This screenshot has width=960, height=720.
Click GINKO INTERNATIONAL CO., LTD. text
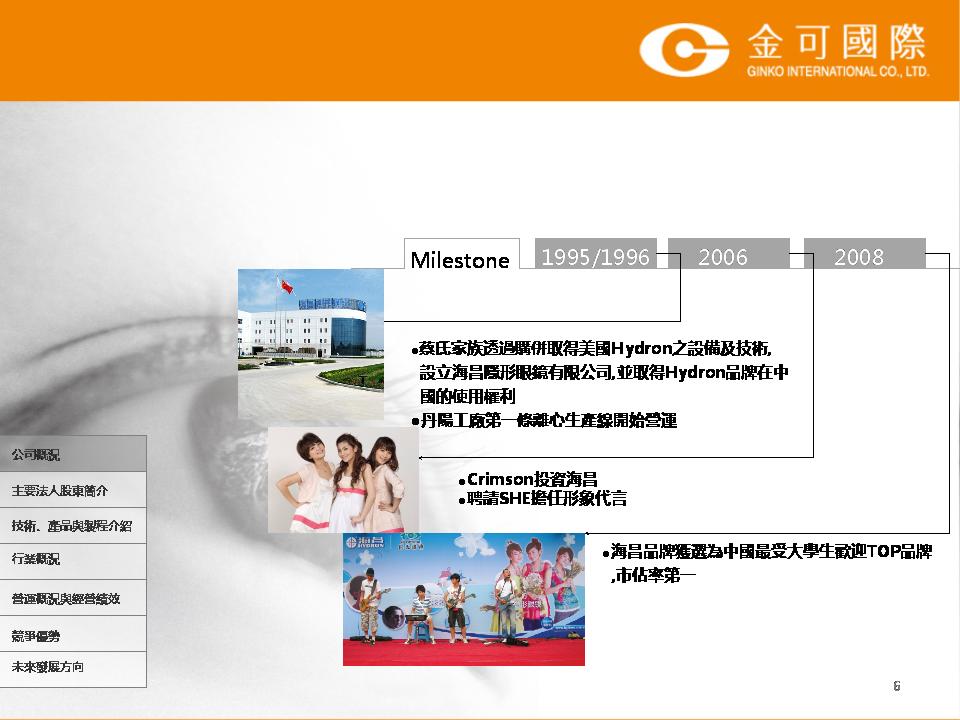pos(838,71)
